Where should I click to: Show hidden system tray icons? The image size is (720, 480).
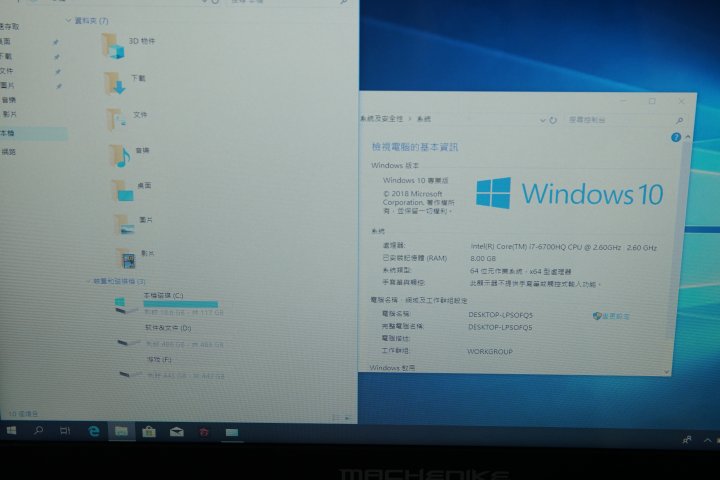707,440
